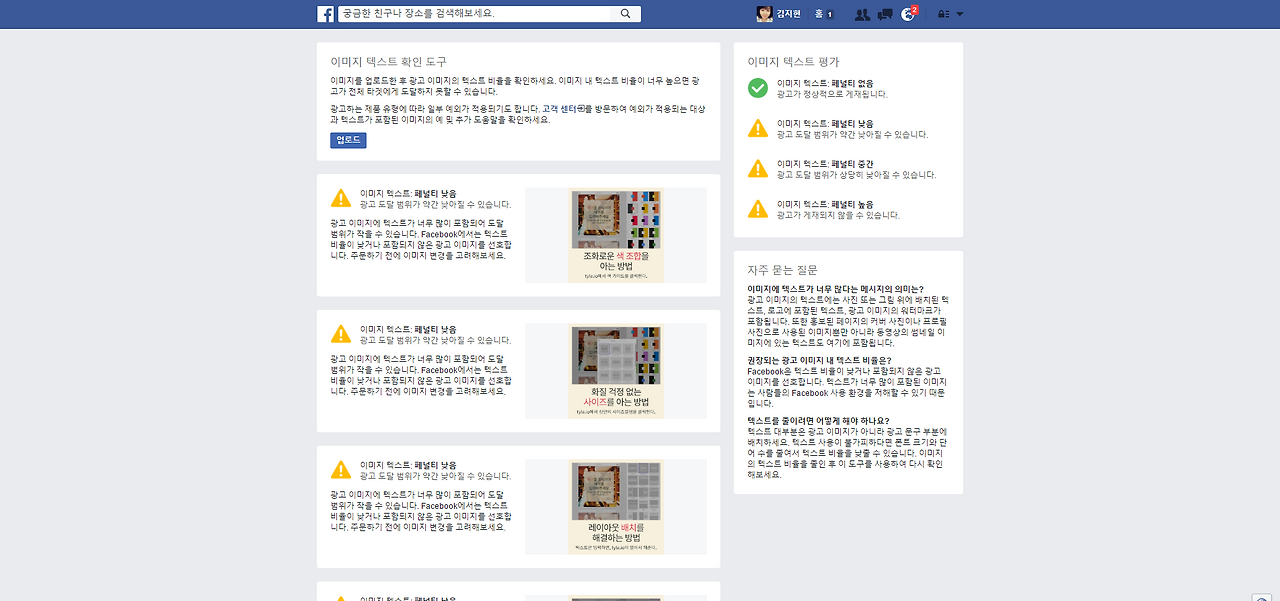Viewport: 1280px width, 601px height.
Task: Open the friend requests icon
Action: point(862,14)
